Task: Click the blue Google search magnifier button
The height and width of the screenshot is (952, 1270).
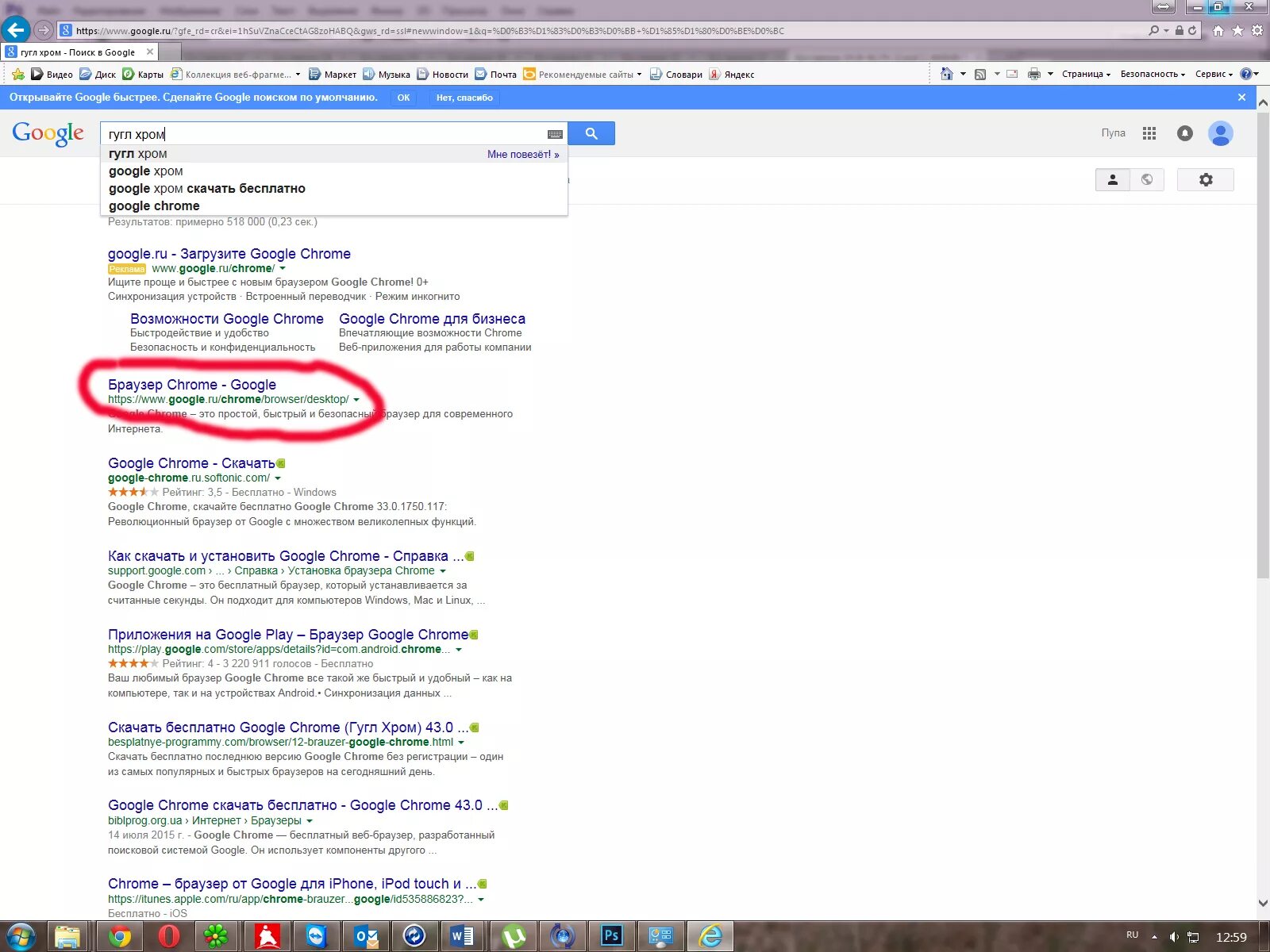Action: pyautogui.click(x=591, y=133)
